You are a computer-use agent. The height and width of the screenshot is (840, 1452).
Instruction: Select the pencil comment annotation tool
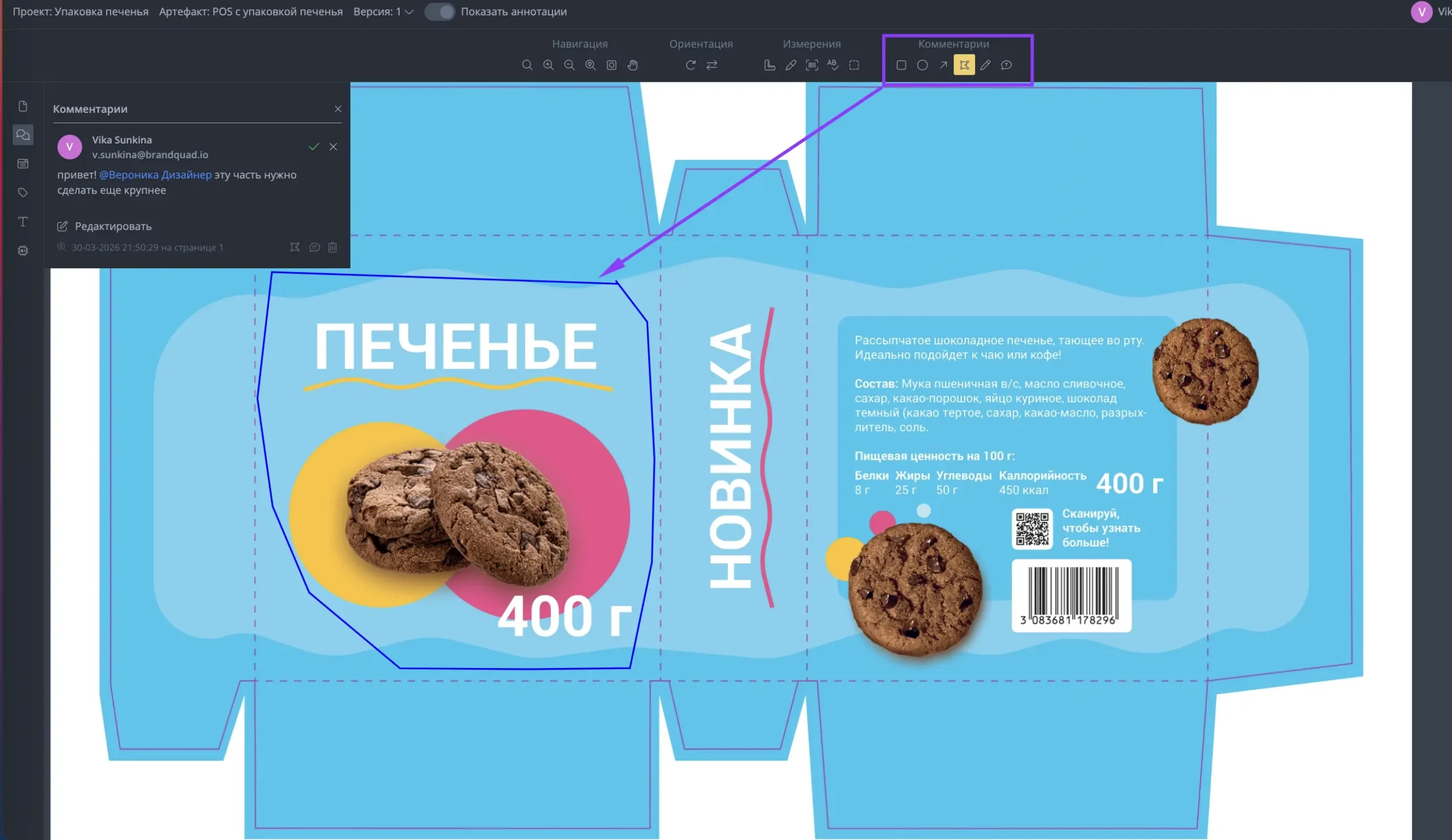(985, 65)
